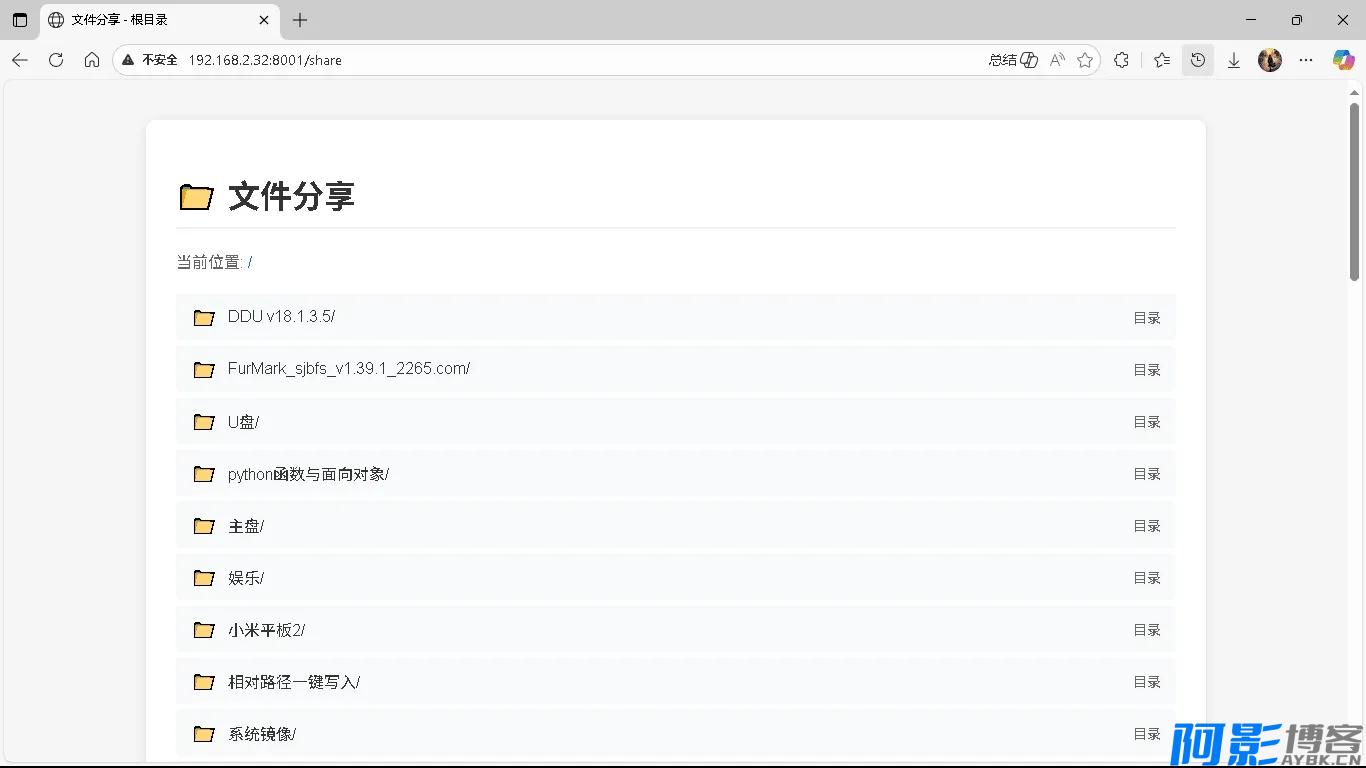Open the Copilot sidebar
This screenshot has height=768, width=1366.
point(1343,60)
